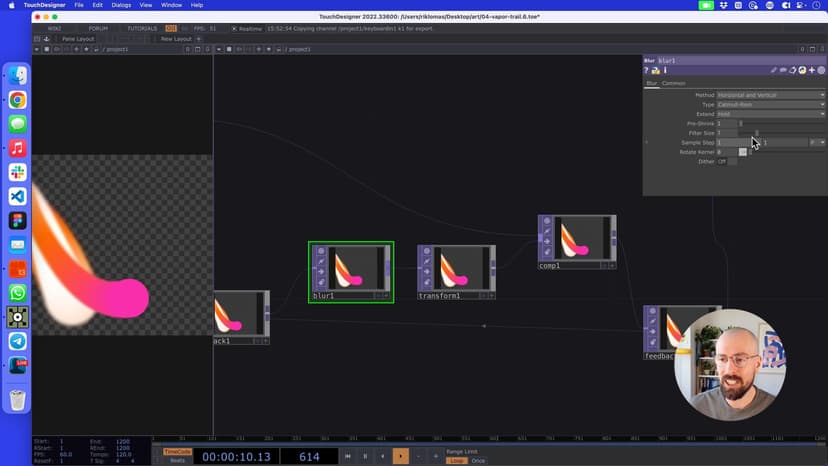Open the Method dropdown
Image resolution: width=828 pixels, height=466 pixels.
[771, 95]
